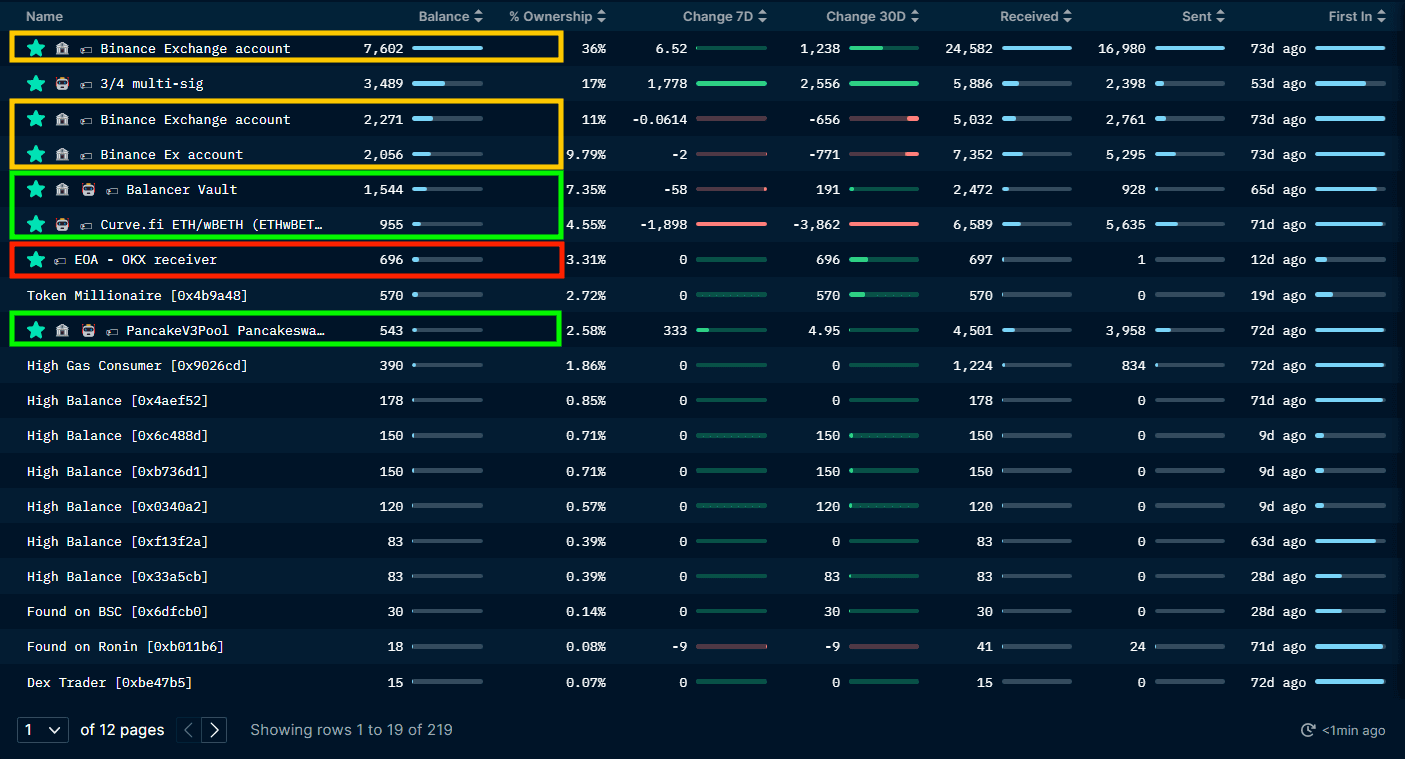Click the balance bar for the 7,602 Binance row
The width and height of the screenshot is (1405, 759).
click(447, 48)
